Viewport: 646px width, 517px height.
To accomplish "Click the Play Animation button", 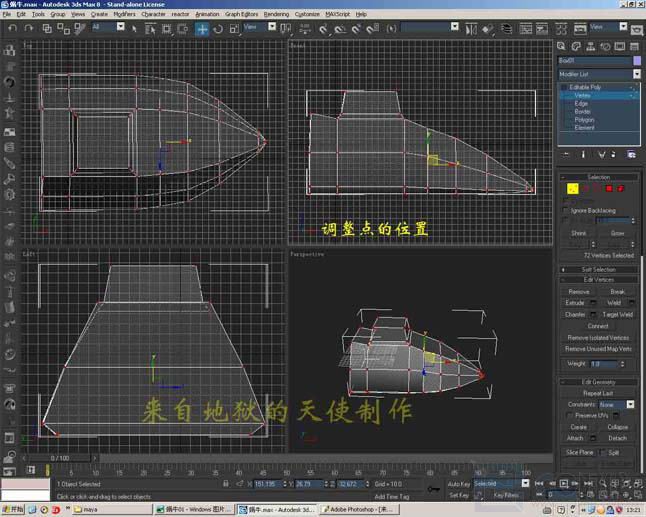I will pos(564,483).
